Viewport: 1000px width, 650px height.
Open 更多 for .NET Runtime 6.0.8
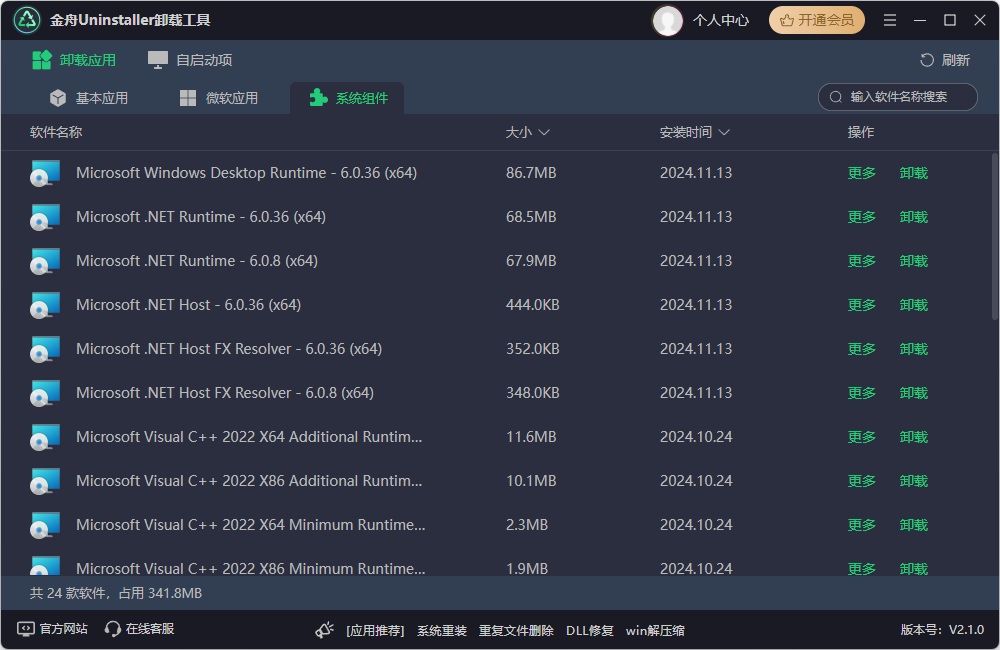[862, 261]
